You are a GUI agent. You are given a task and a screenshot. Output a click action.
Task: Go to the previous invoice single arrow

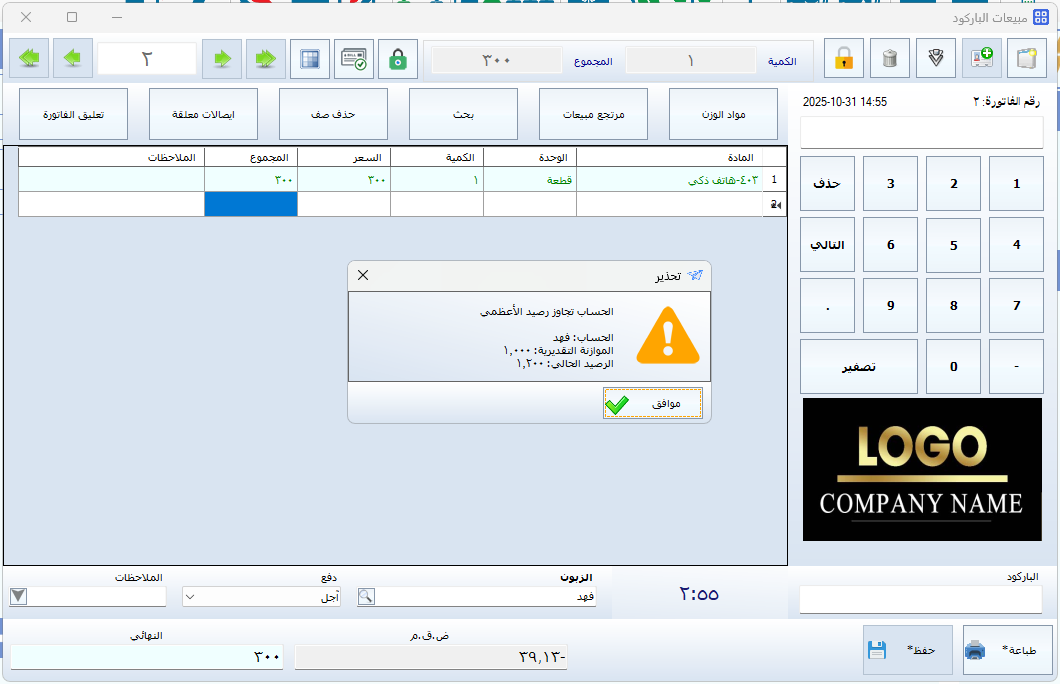coord(72,59)
